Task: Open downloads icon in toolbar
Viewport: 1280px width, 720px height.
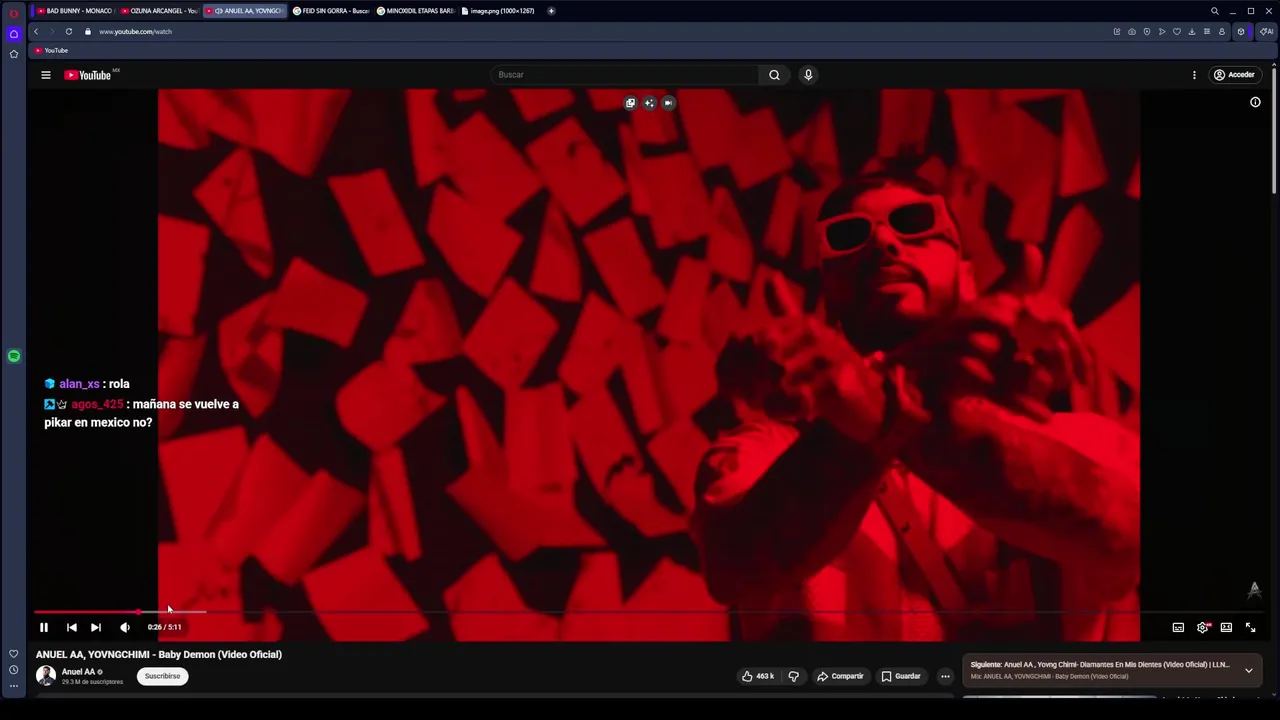Action: (x=1192, y=31)
